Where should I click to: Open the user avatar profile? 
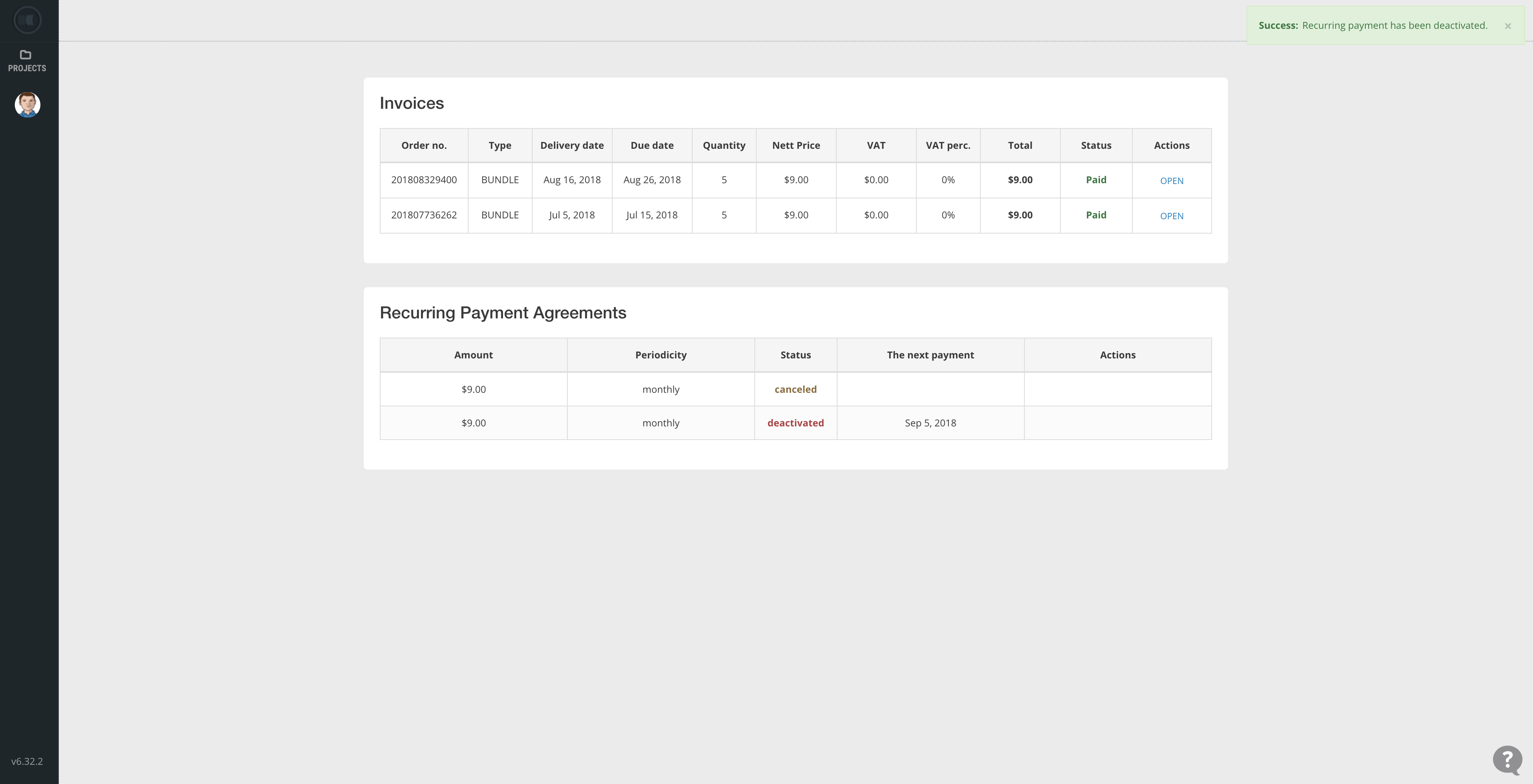click(x=27, y=105)
